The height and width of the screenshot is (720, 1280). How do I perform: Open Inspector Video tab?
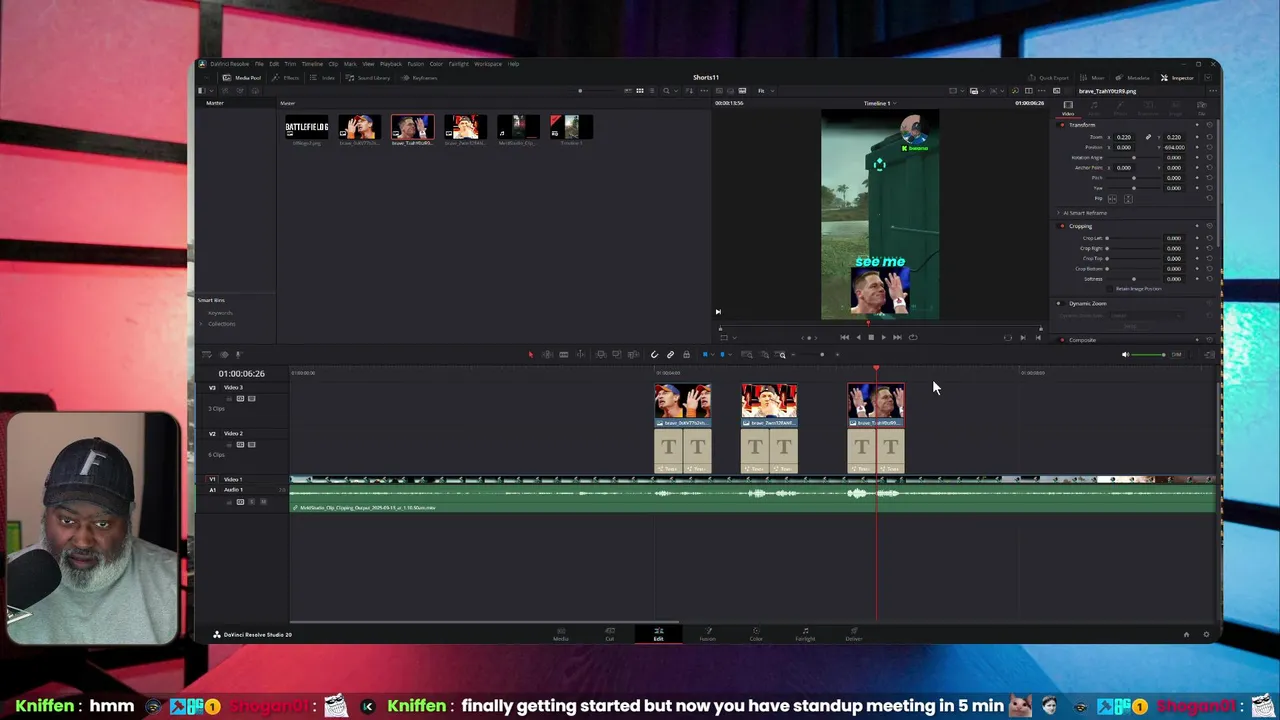coord(1068,108)
